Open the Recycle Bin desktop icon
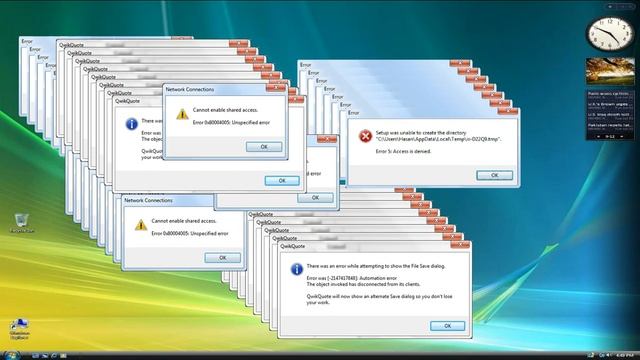Image resolution: width=640 pixels, height=360 pixels. pyautogui.click(x=21, y=222)
